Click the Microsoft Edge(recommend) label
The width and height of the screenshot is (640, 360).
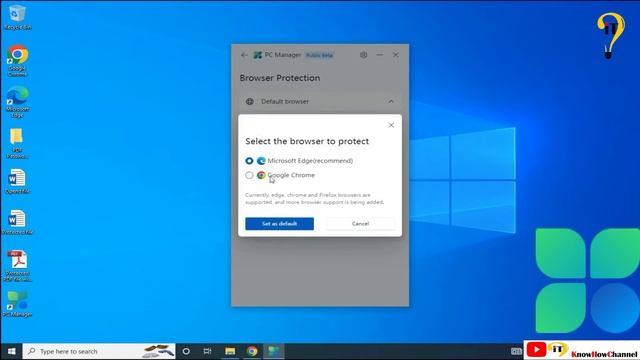click(x=310, y=161)
